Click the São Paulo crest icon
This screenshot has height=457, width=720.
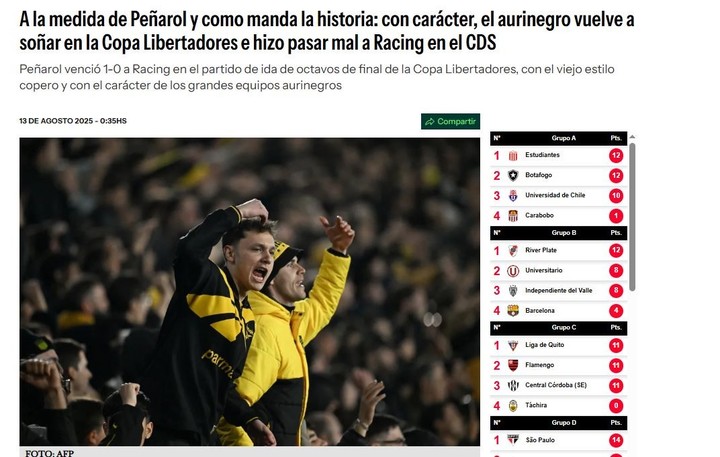coord(513,440)
